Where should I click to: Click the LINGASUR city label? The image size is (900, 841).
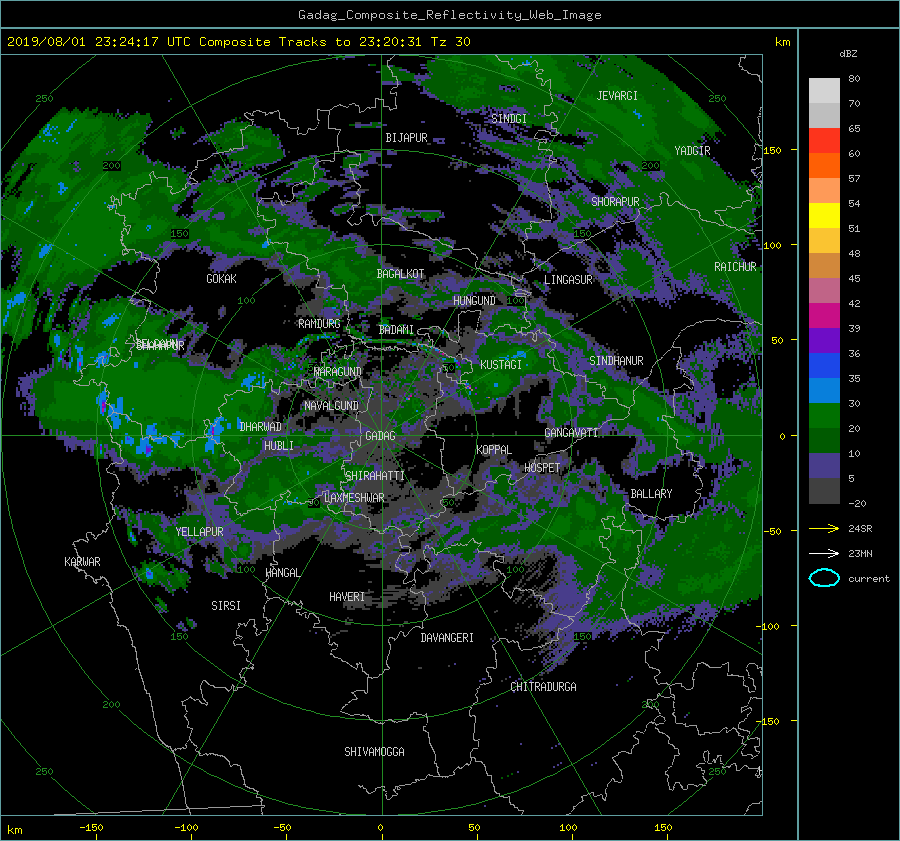coord(568,280)
